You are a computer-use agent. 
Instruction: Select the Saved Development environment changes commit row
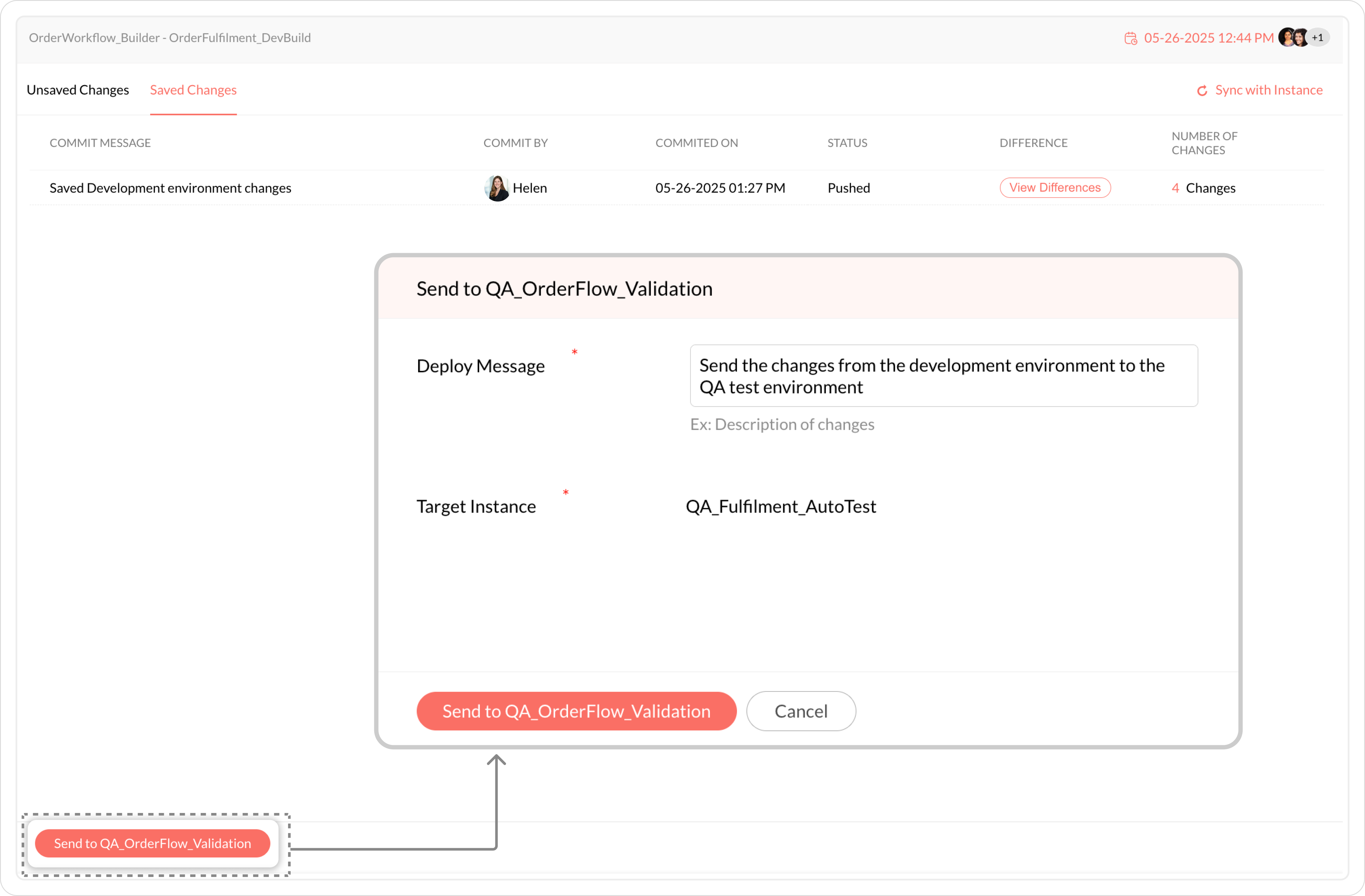170,188
